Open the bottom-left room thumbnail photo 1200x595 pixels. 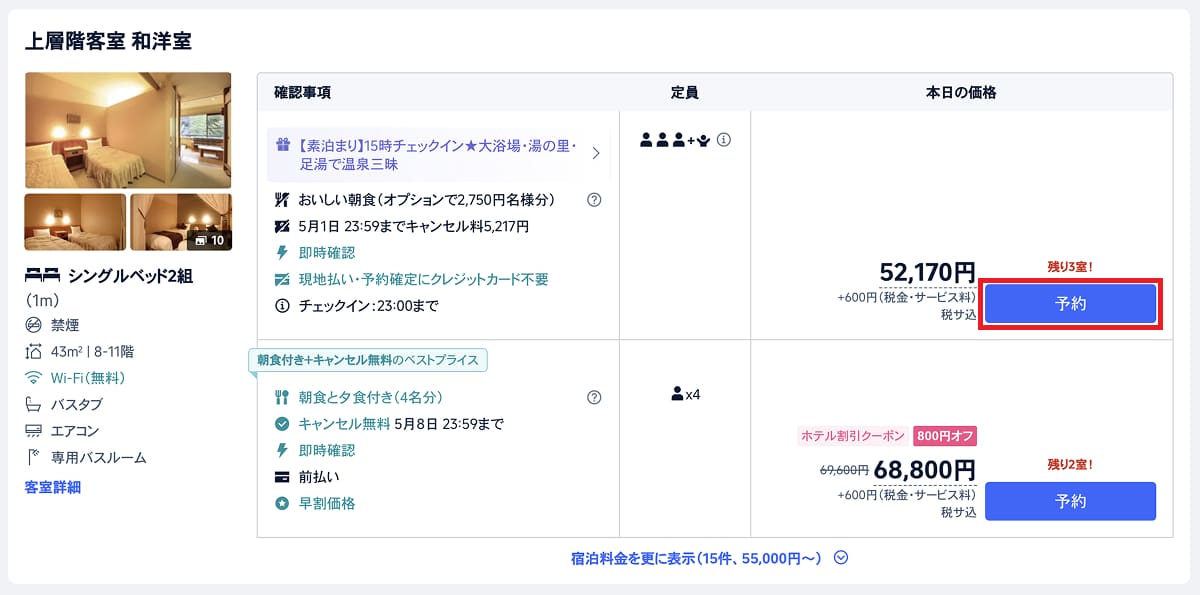[75, 222]
